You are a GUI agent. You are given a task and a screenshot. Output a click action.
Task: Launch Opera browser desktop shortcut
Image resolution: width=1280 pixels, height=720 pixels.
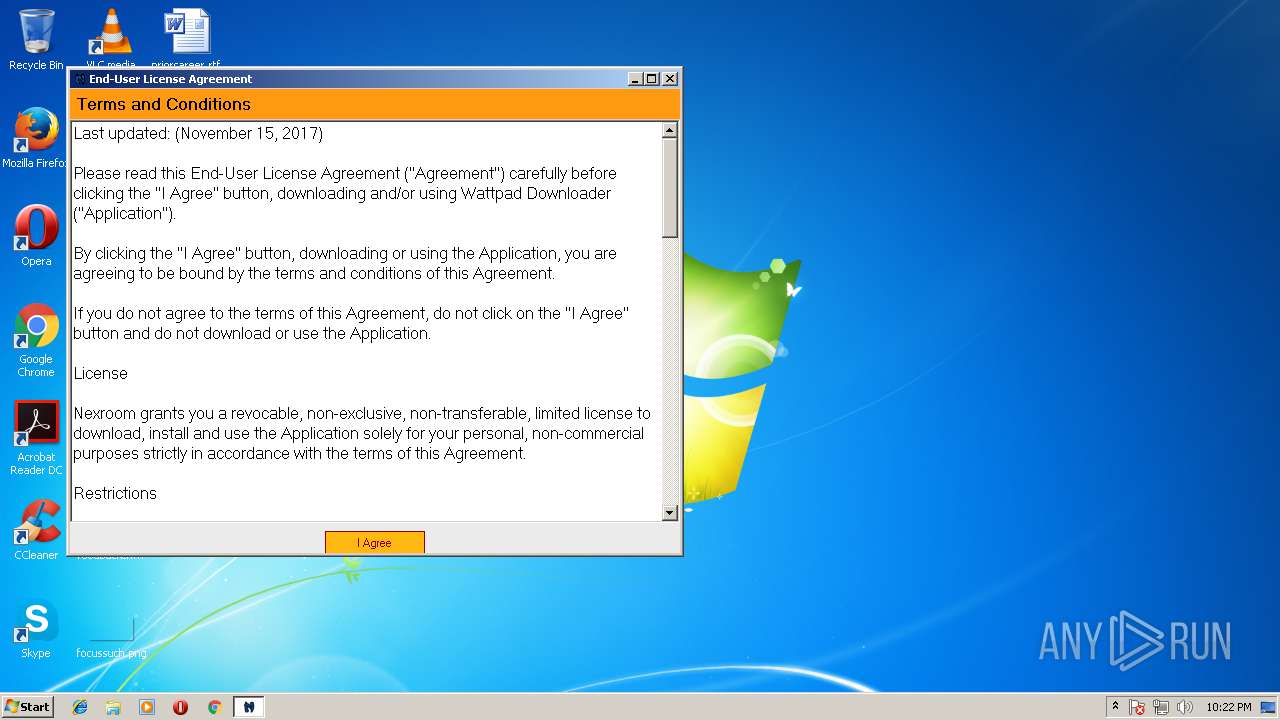pyautogui.click(x=36, y=236)
